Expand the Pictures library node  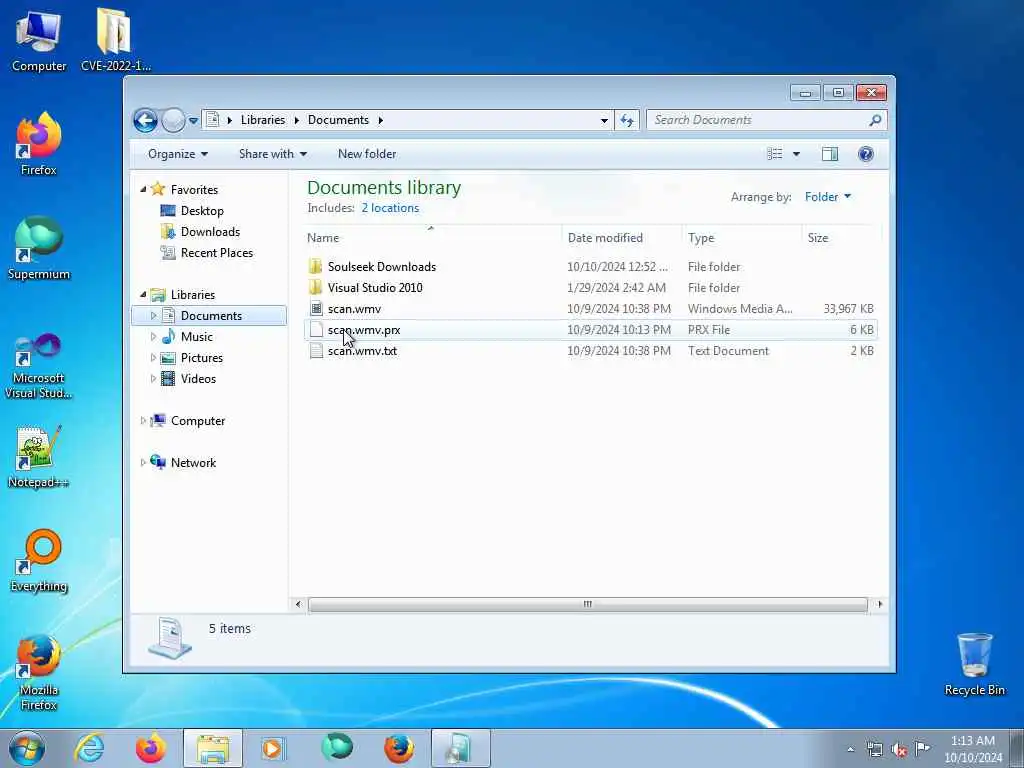coord(153,358)
